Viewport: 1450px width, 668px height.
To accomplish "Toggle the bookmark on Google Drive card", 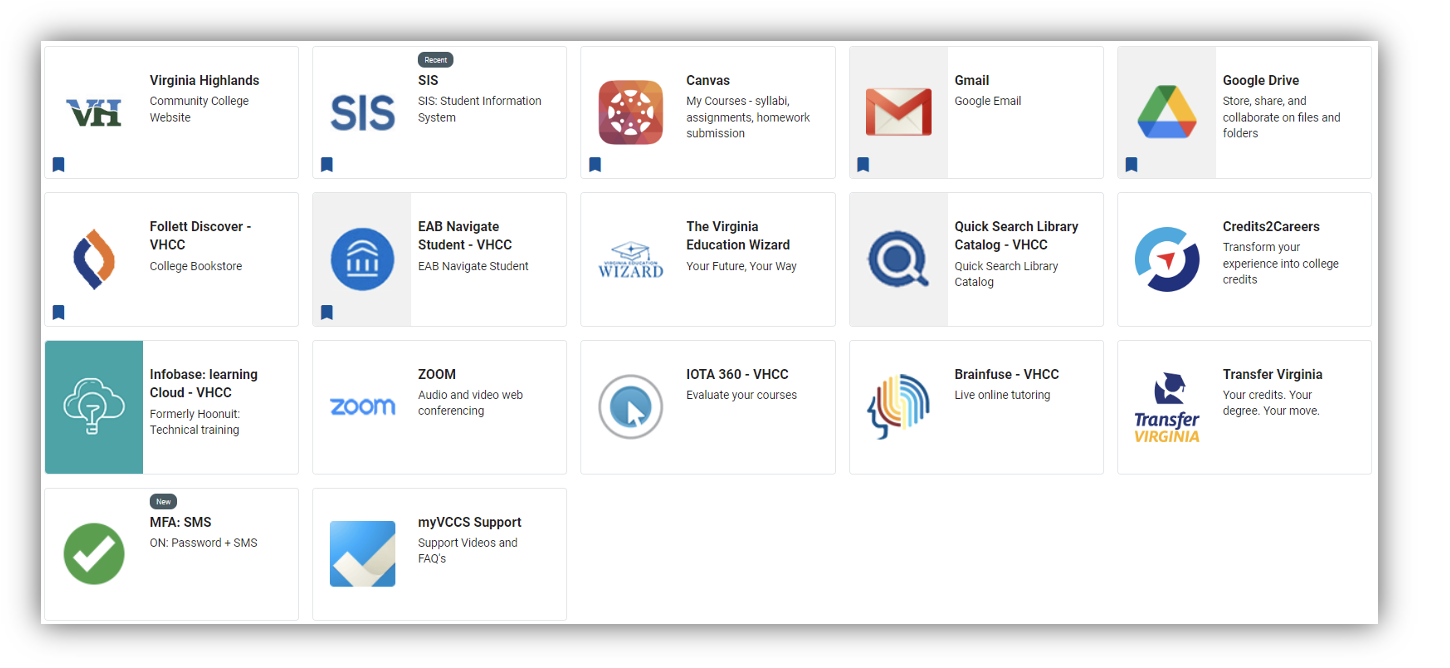I will coord(1131,165).
